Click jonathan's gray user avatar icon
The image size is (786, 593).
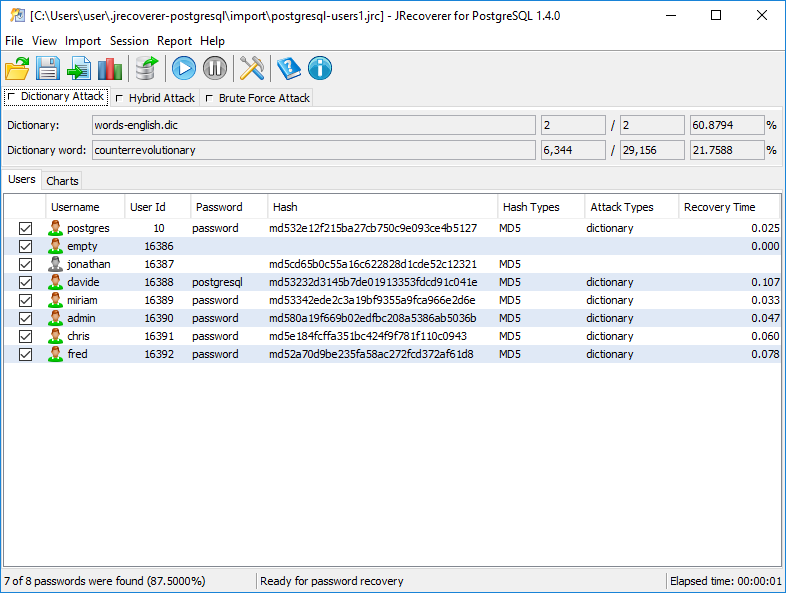coord(56,264)
